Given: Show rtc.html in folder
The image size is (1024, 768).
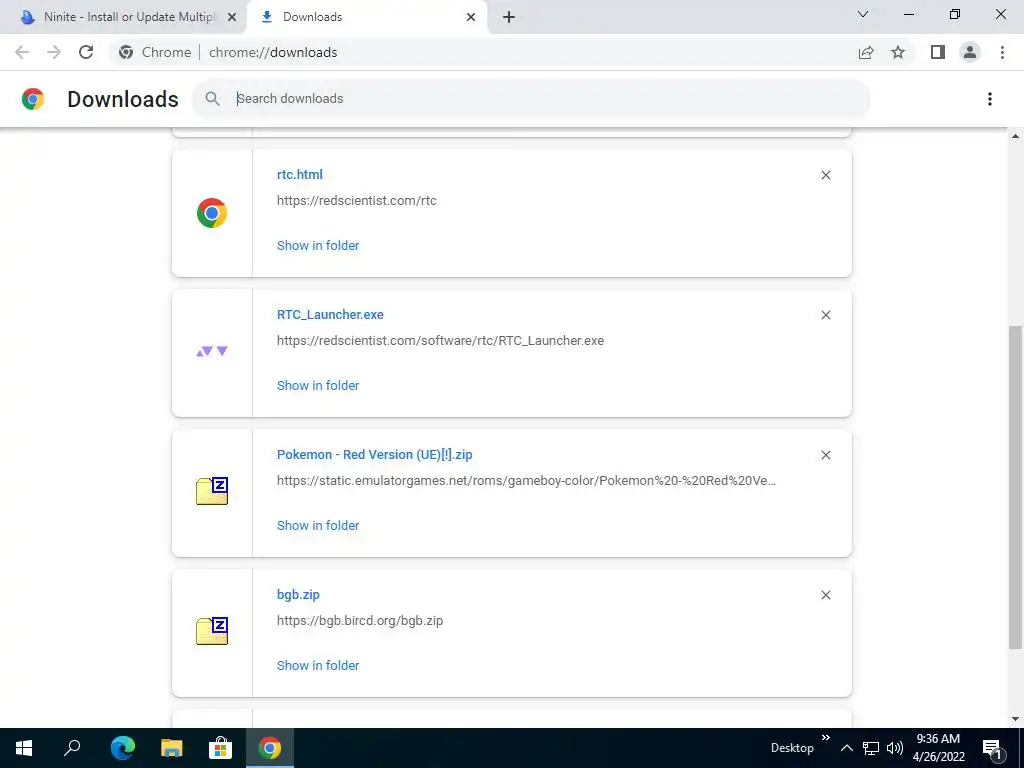Looking at the screenshot, I should 318,246.
